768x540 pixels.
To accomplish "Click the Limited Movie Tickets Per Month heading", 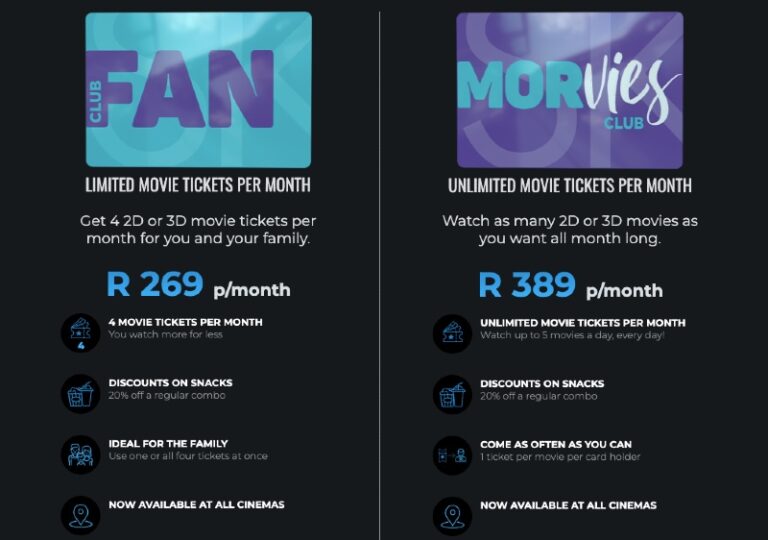I will click(198, 185).
